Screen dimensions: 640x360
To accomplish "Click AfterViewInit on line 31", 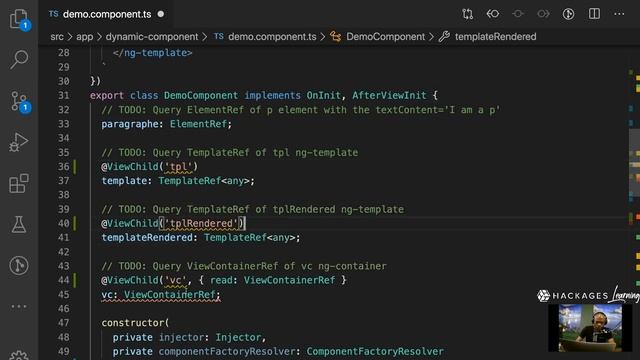I will (389, 96).
